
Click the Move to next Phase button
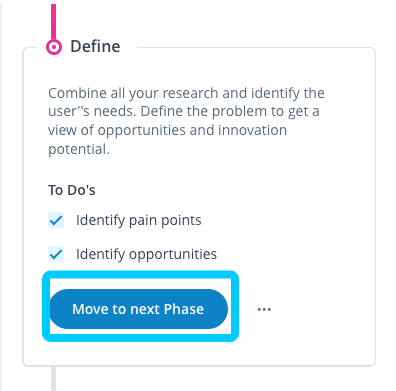tap(139, 309)
